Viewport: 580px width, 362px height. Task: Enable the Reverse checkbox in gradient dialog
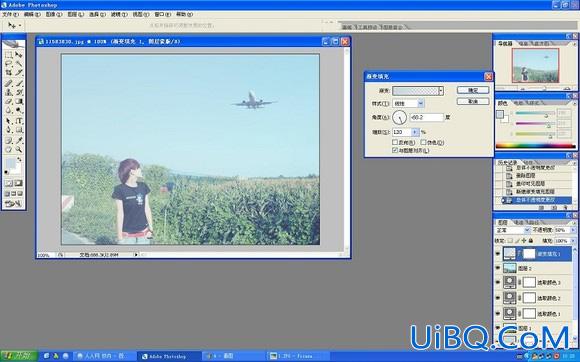[395, 142]
